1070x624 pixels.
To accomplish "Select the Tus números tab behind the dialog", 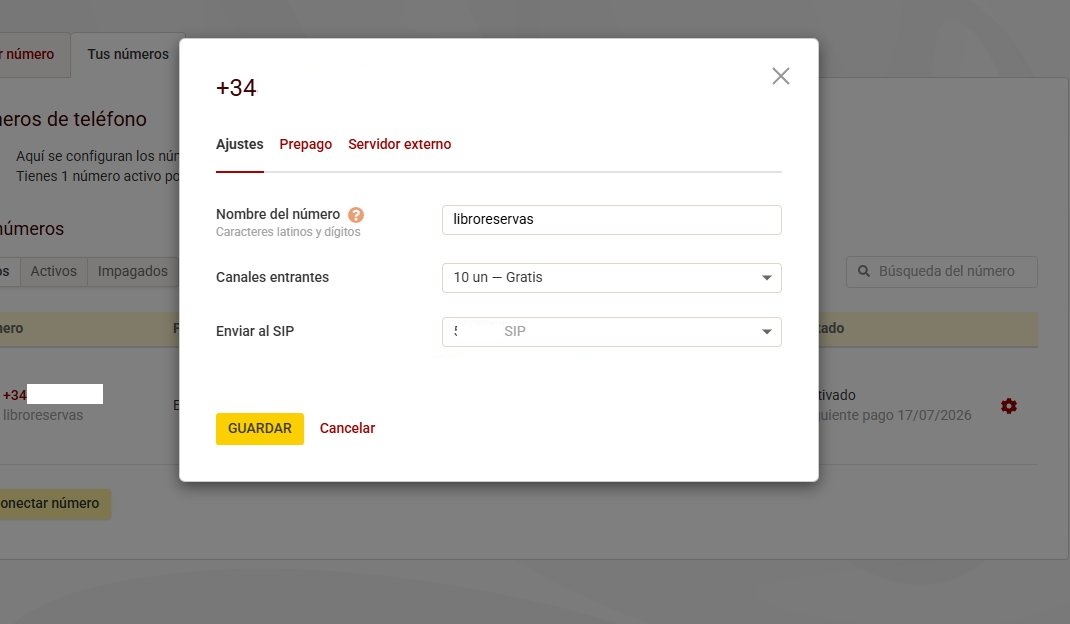I will pos(128,55).
